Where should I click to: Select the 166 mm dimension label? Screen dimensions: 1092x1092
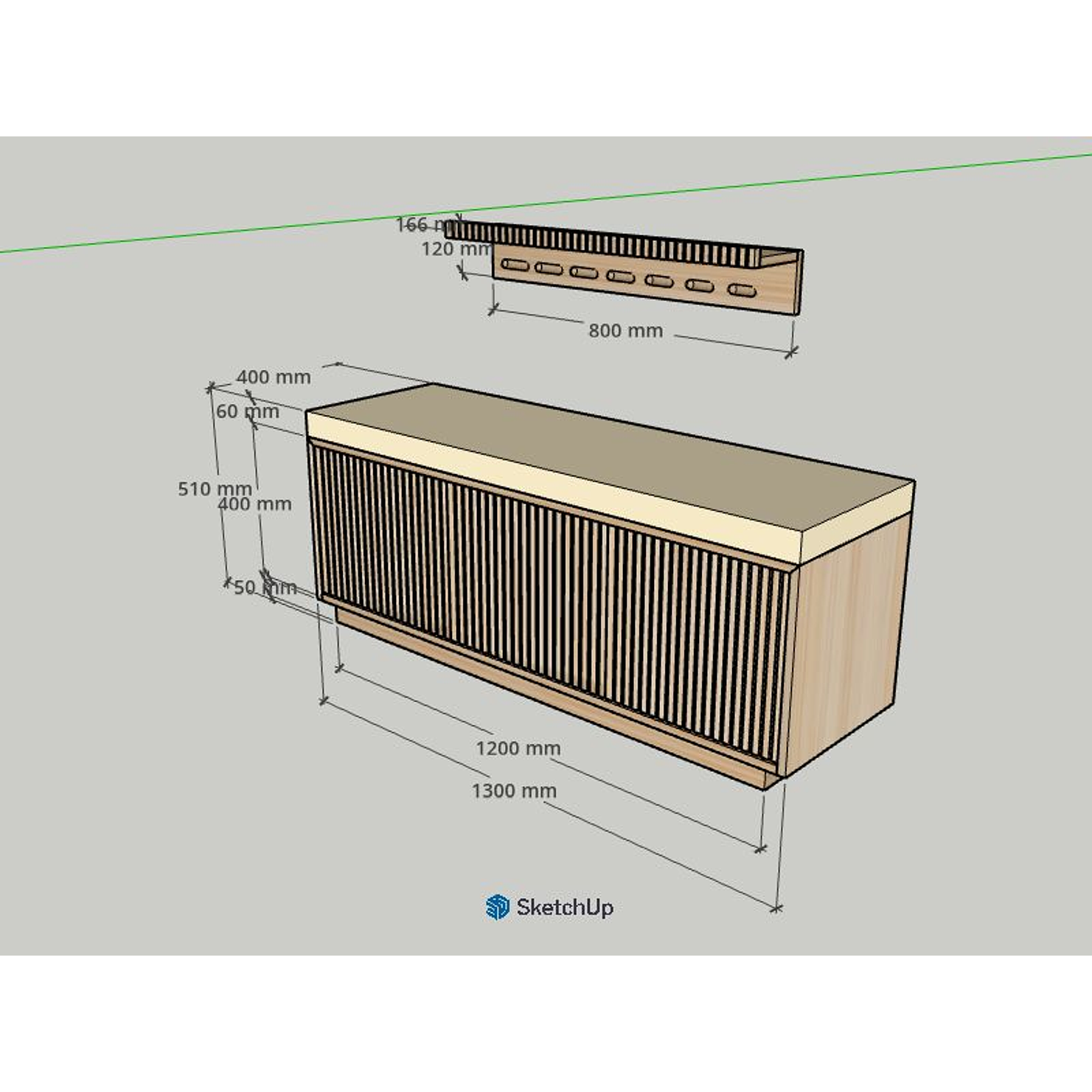[x=425, y=224]
